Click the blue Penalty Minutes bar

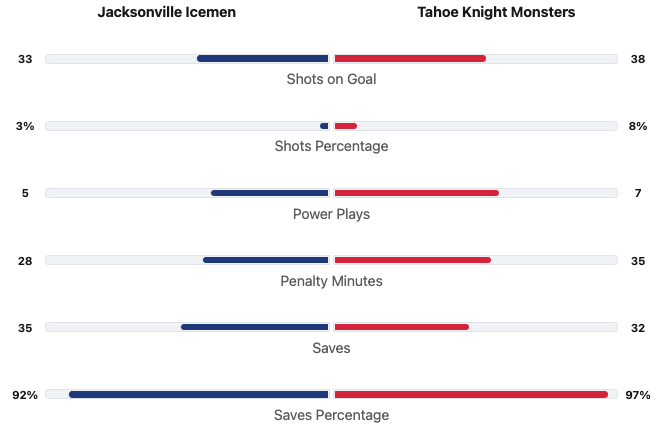(266, 260)
